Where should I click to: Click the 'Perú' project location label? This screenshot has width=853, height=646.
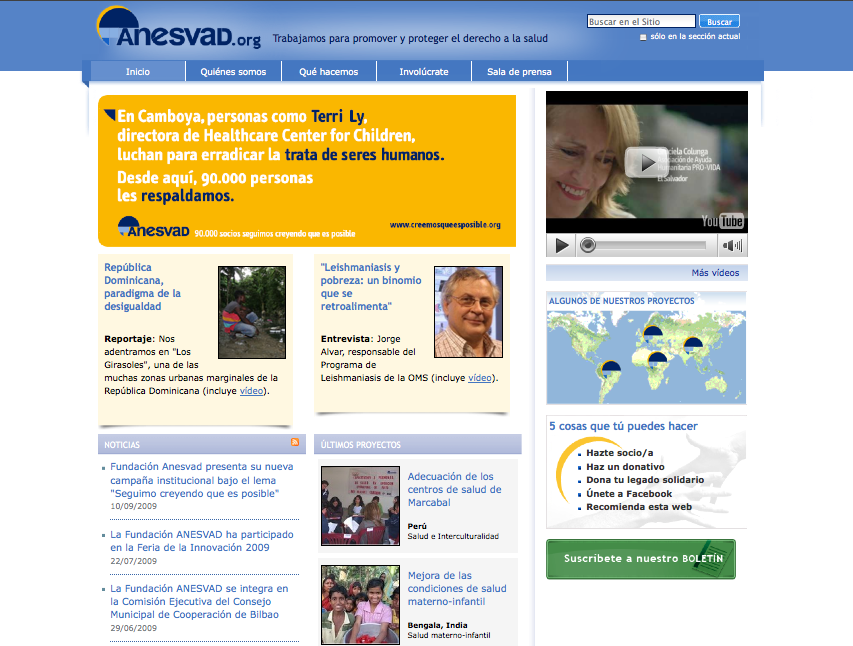coord(417,526)
